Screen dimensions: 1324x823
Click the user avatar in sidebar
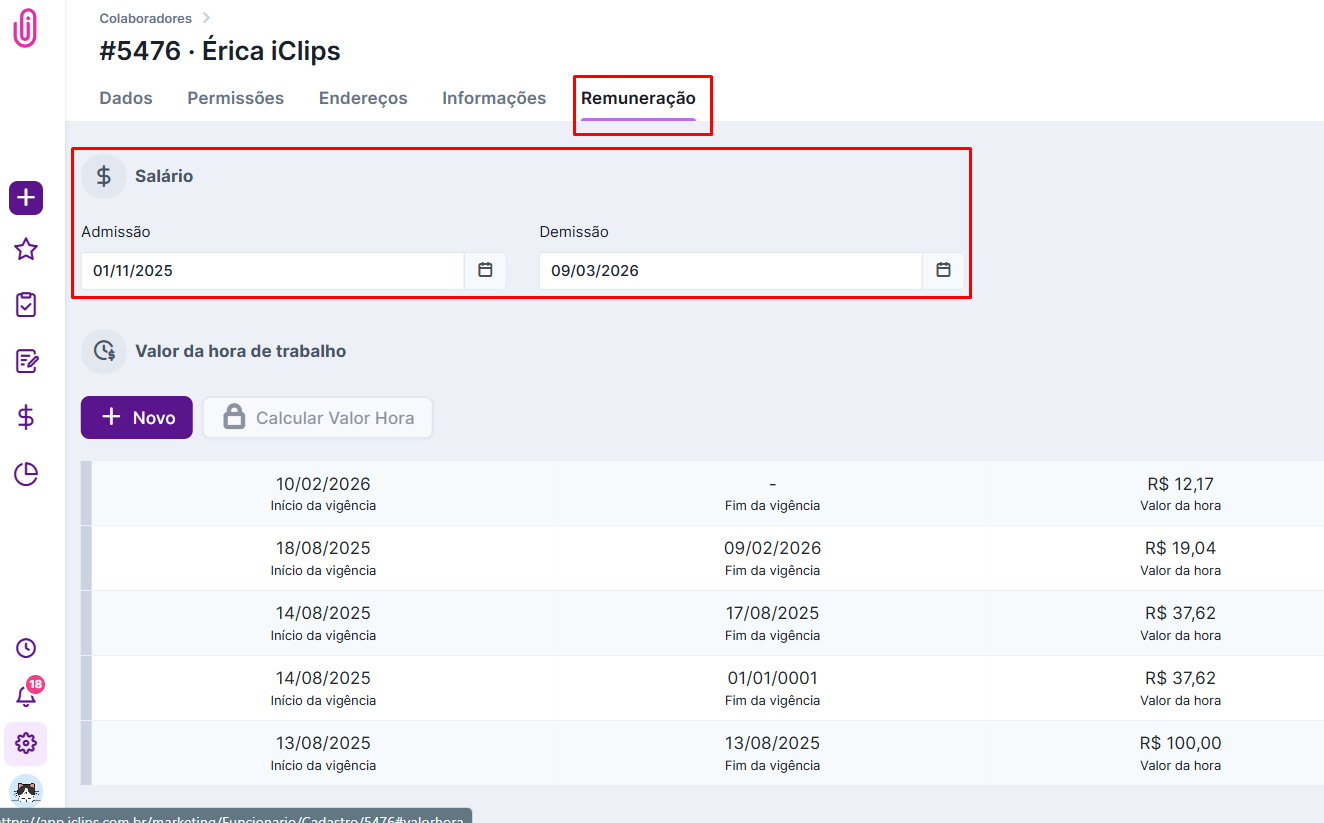tap(26, 791)
